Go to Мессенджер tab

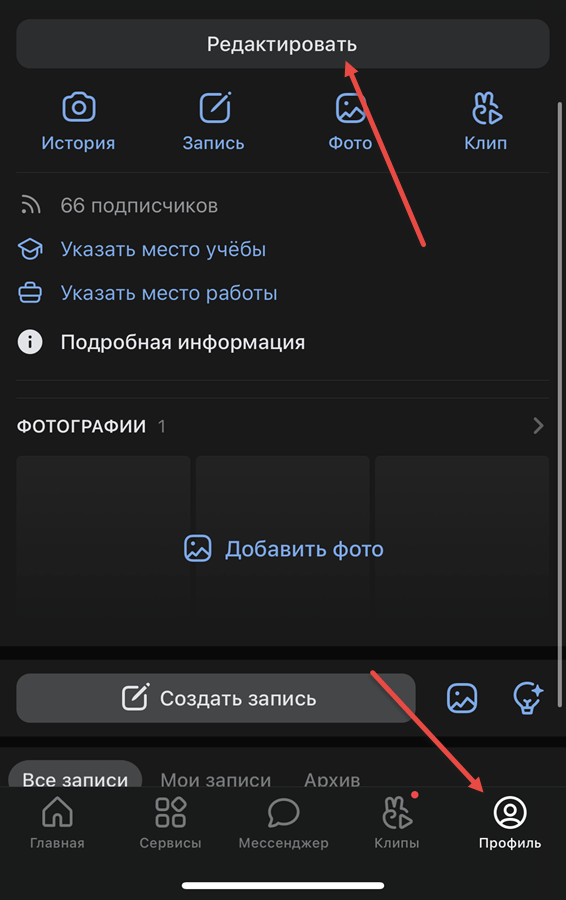pyautogui.click(x=284, y=823)
